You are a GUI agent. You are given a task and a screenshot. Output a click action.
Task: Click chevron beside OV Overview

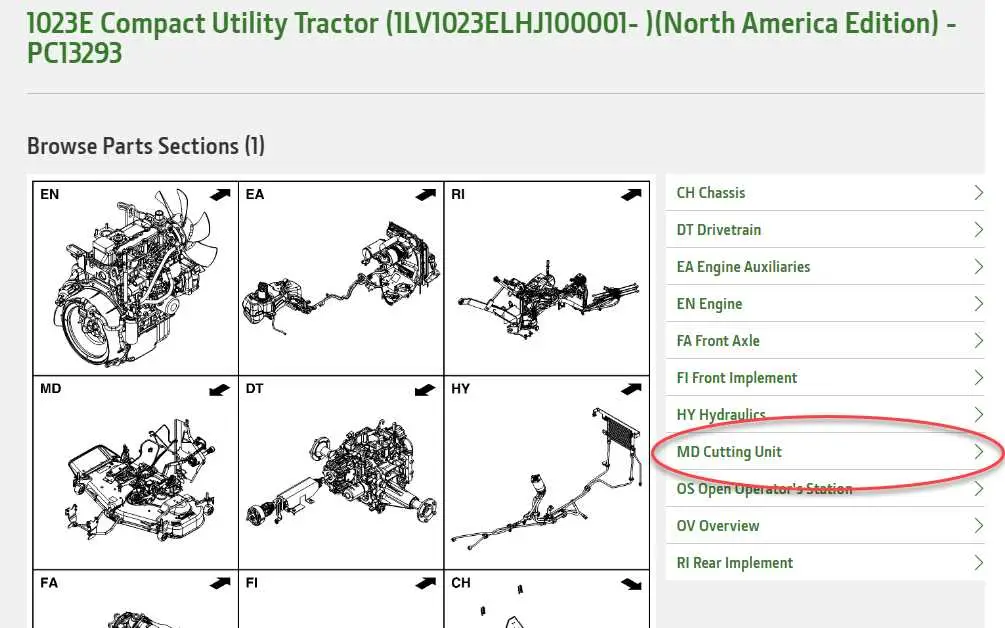(x=978, y=525)
